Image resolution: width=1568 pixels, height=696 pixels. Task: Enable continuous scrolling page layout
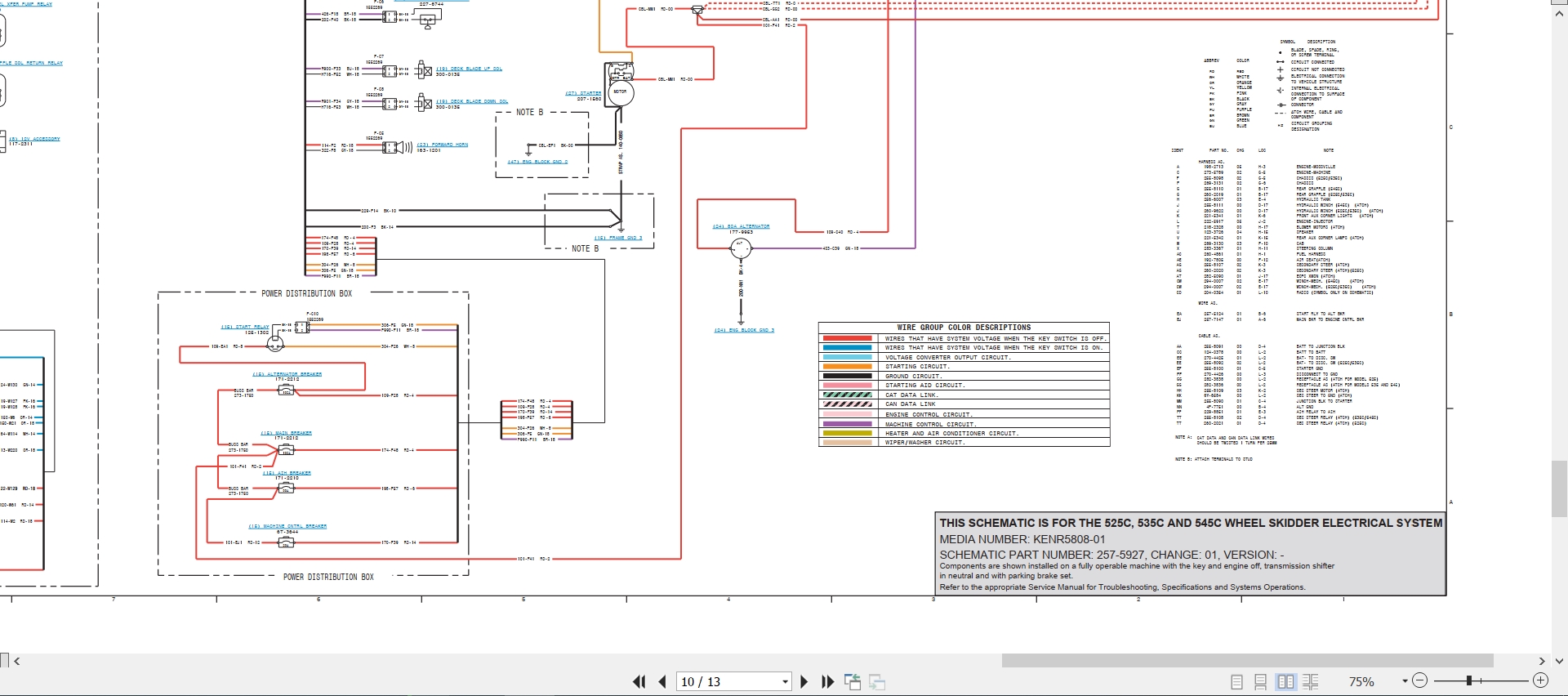pos(1261,681)
